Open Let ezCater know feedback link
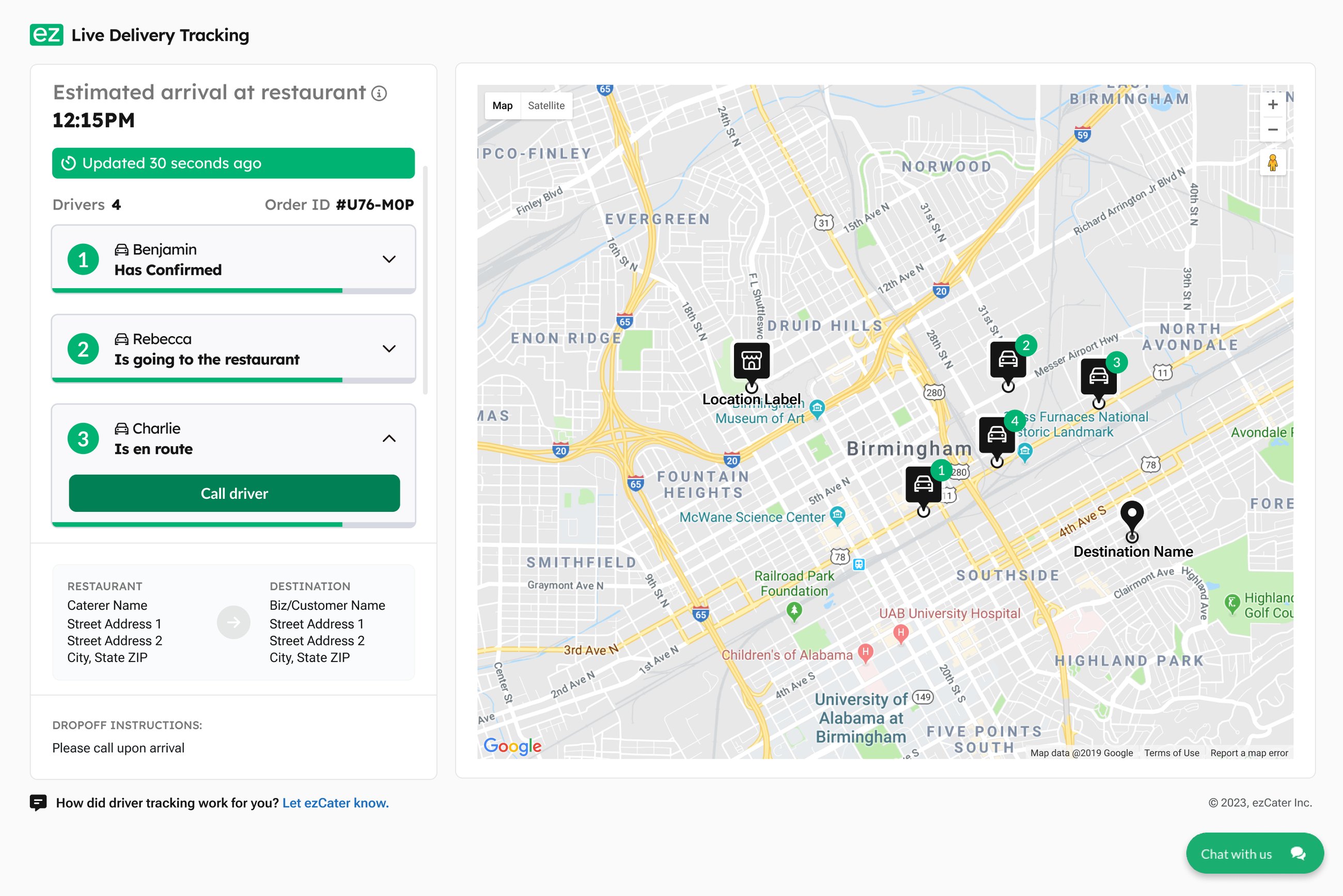Image resolution: width=1343 pixels, height=896 pixels. 335,803
